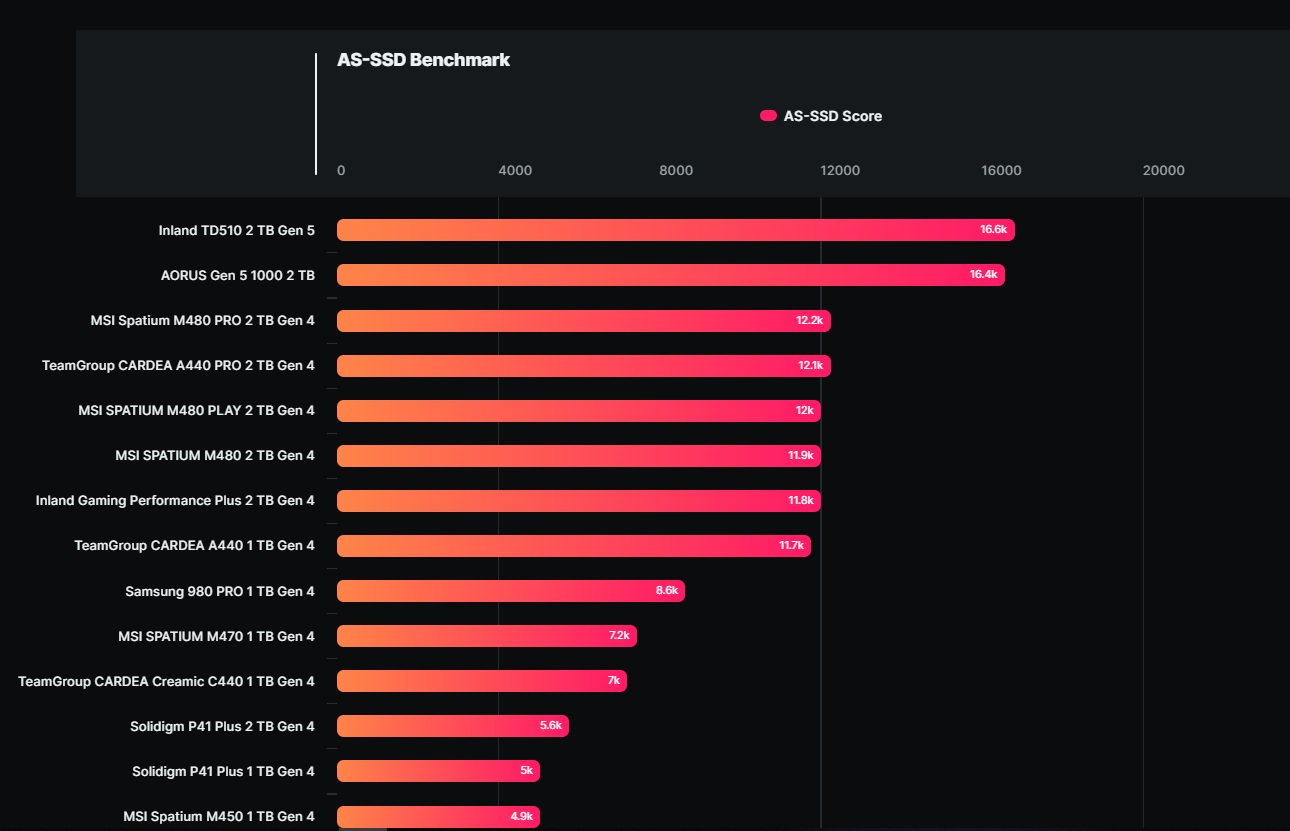1290x831 pixels.
Task: Click the Solidigm P41 Plus 1 TB label
Action: coord(223,771)
